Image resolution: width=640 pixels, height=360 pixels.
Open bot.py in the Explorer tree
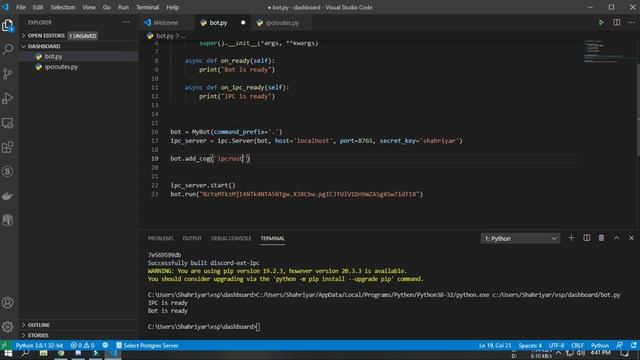53,57
